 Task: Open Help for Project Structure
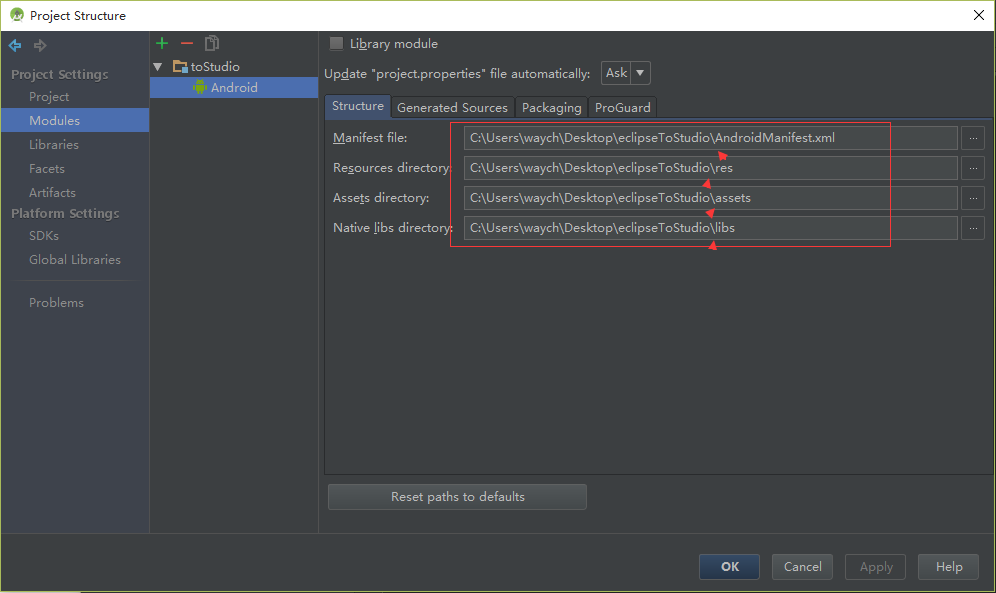tap(948, 566)
